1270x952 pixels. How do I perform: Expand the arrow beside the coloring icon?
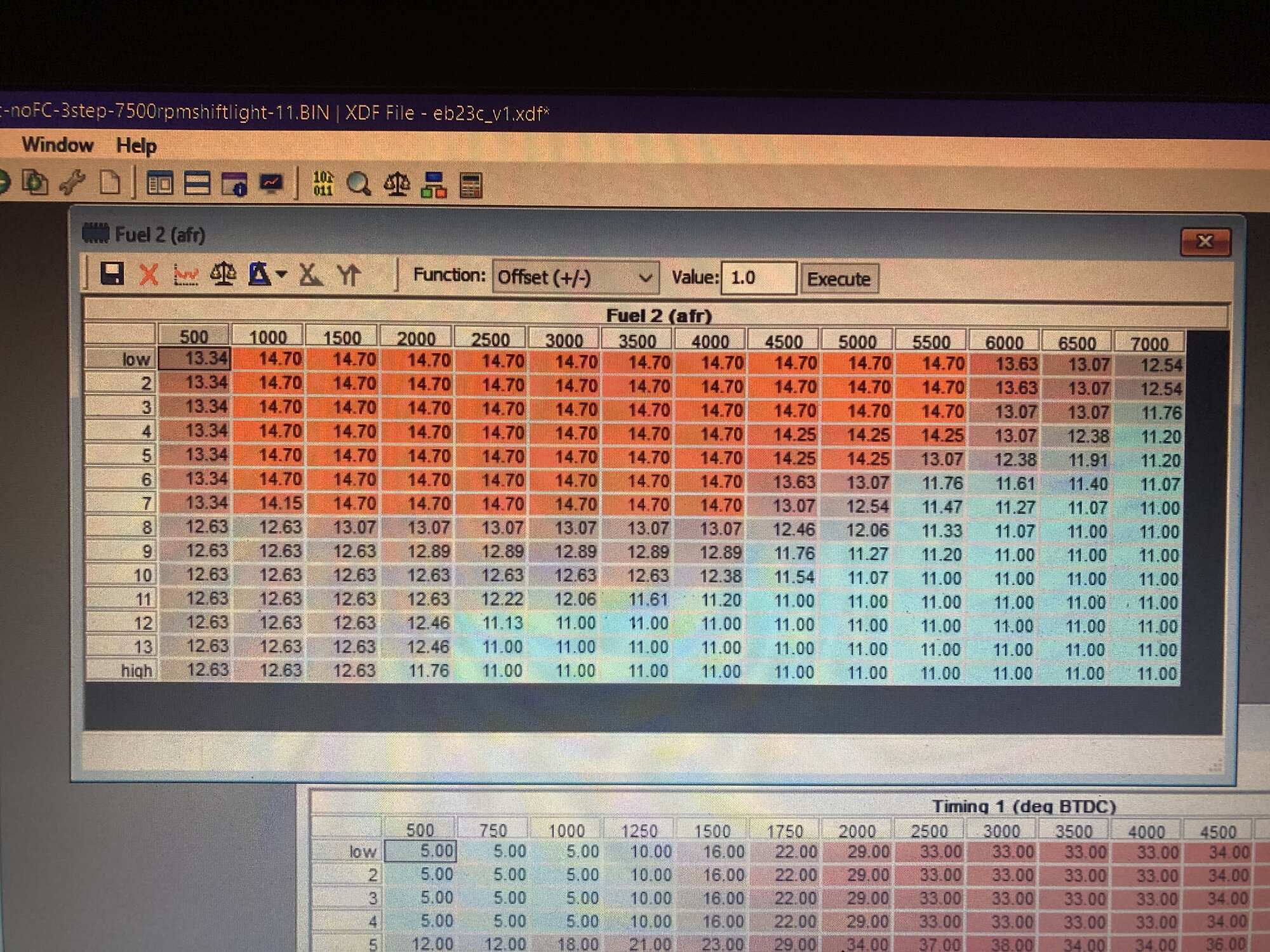tap(281, 275)
